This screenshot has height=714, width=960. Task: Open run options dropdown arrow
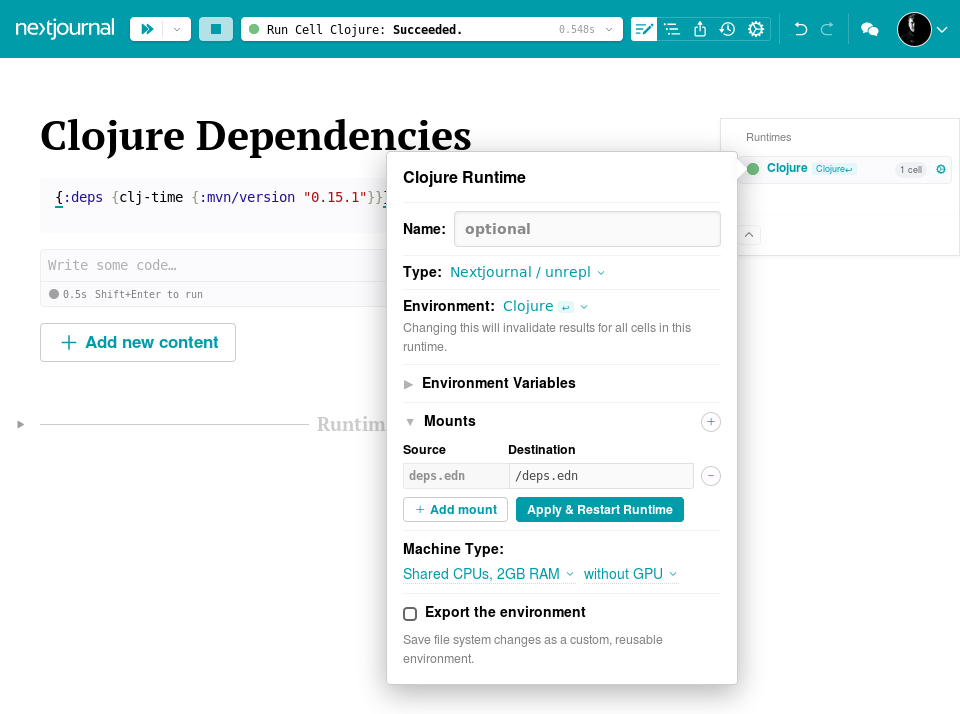pyautogui.click(x=177, y=29)
